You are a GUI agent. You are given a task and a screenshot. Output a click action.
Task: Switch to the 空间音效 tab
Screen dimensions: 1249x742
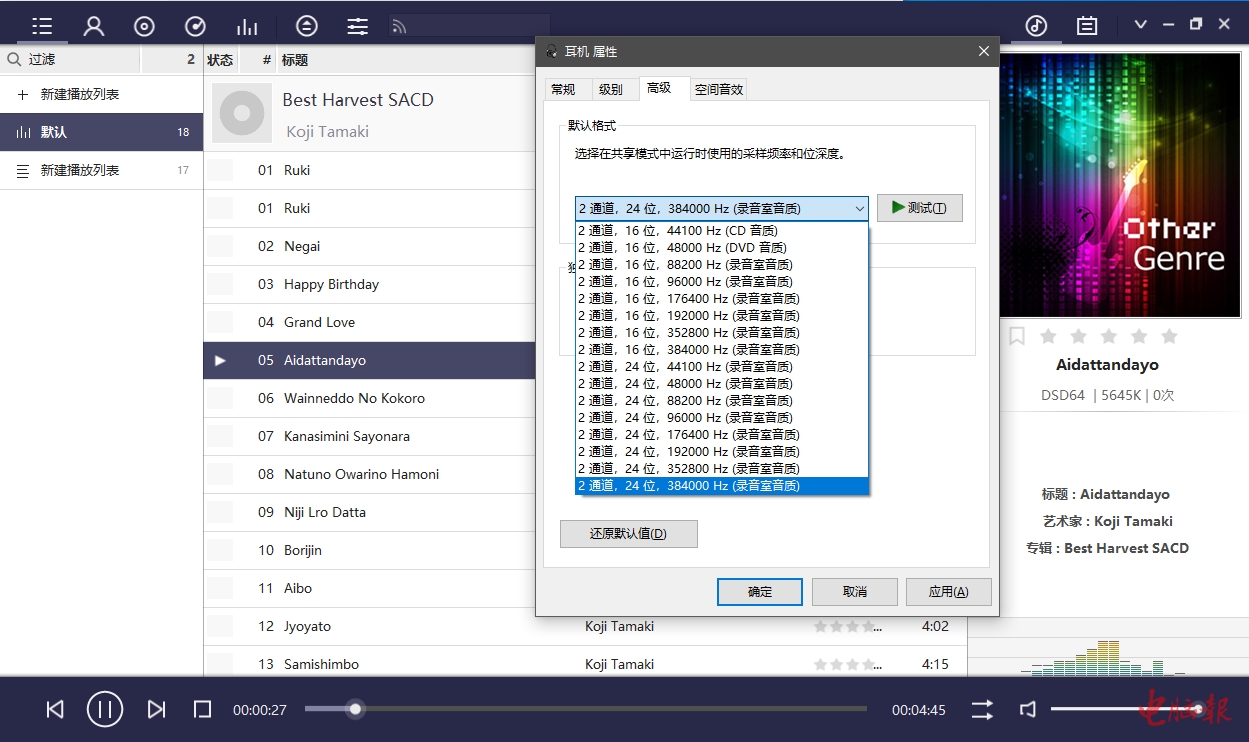[719, 89]
